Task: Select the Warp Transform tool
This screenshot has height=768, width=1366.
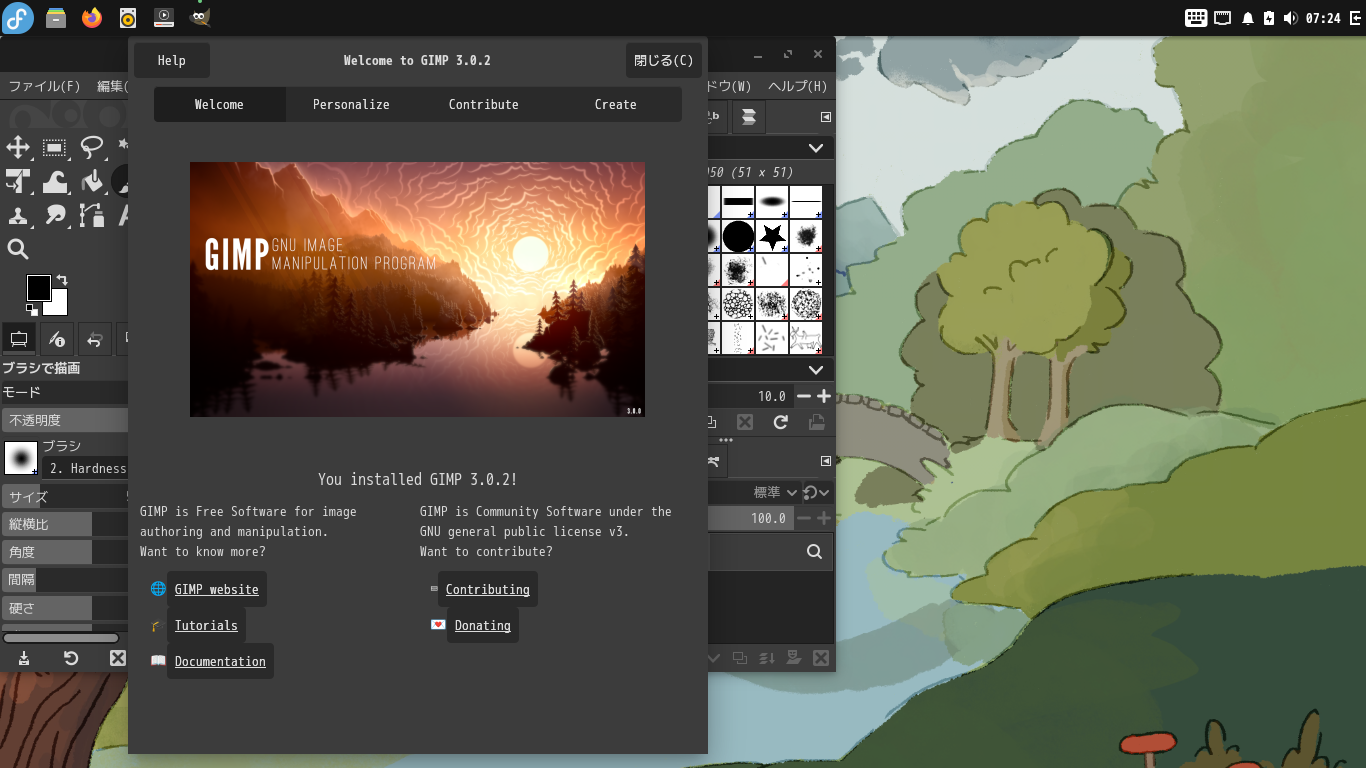Action: coord(55,181)
